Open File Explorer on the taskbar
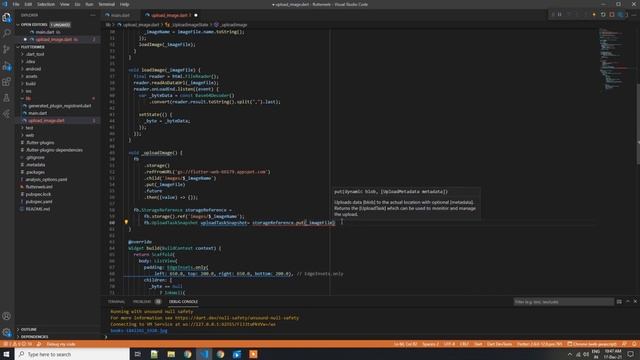This screenshot has width=640, height=360. tap(171, 354)
